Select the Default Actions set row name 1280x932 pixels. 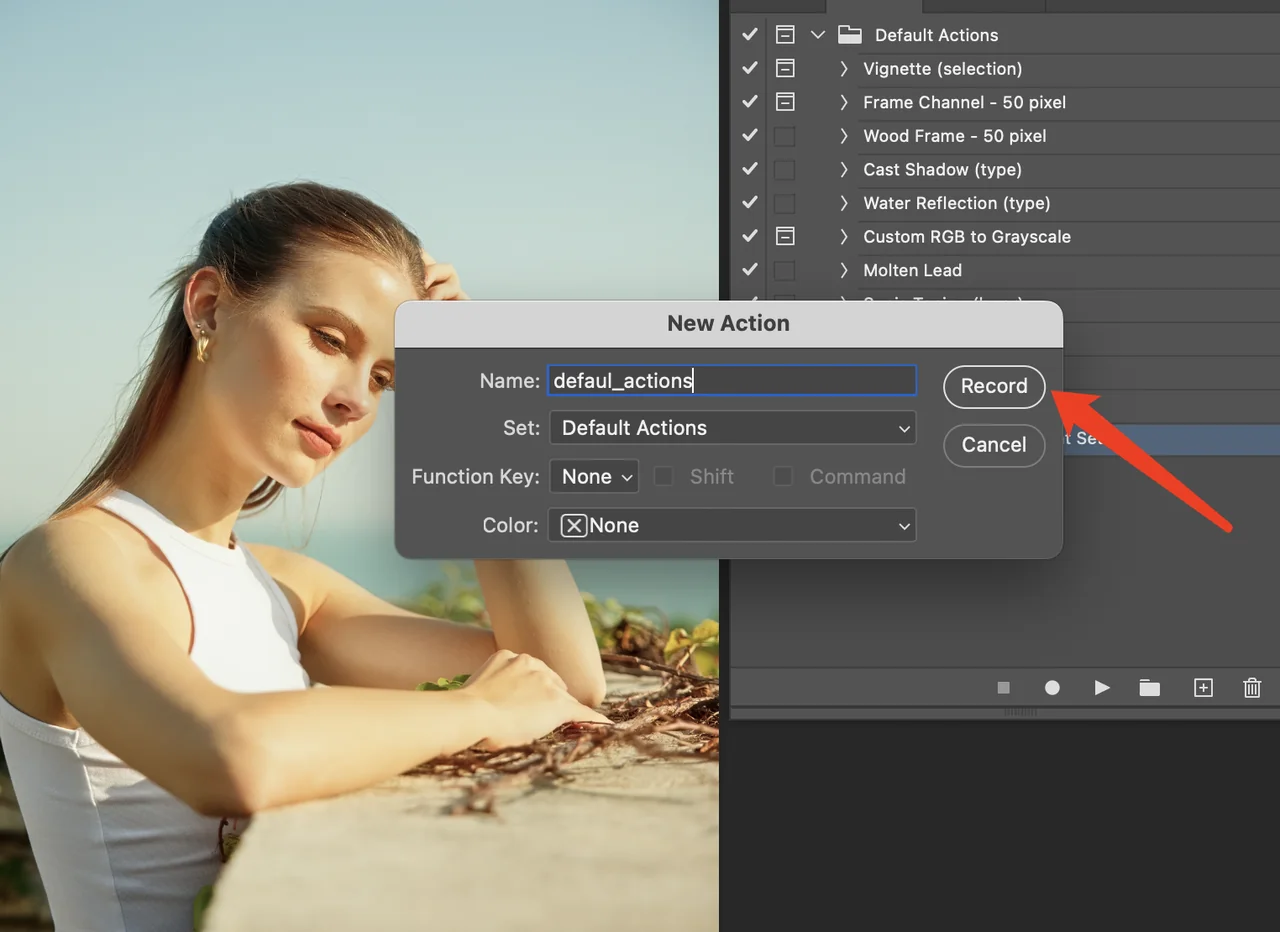coord(936,35)
